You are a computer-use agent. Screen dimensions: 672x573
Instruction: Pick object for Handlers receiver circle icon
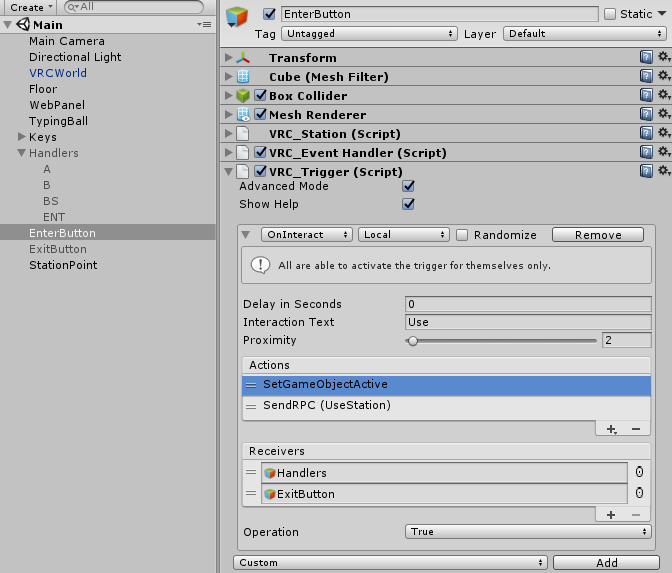pyautogui.click(x=639, y=472)
